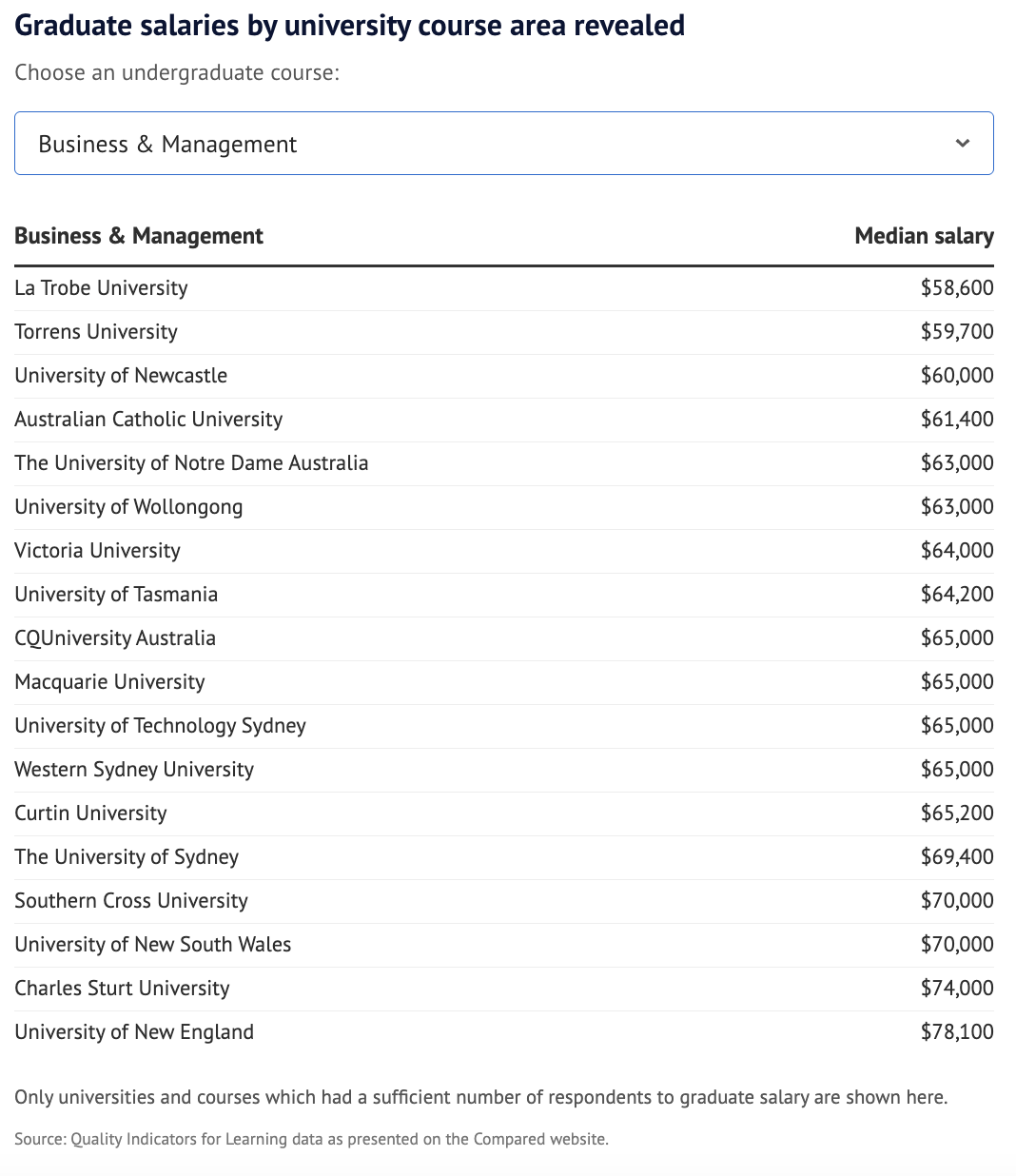Select the Southern Cross University row

click(x=131, y=901)
